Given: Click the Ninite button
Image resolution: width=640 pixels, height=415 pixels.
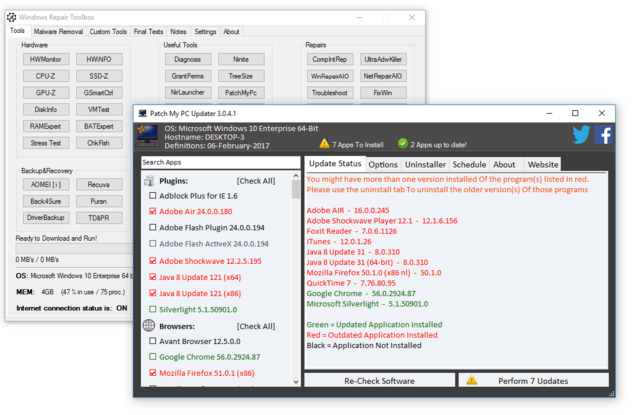Looking at the screenshot, I should point(241,59).
